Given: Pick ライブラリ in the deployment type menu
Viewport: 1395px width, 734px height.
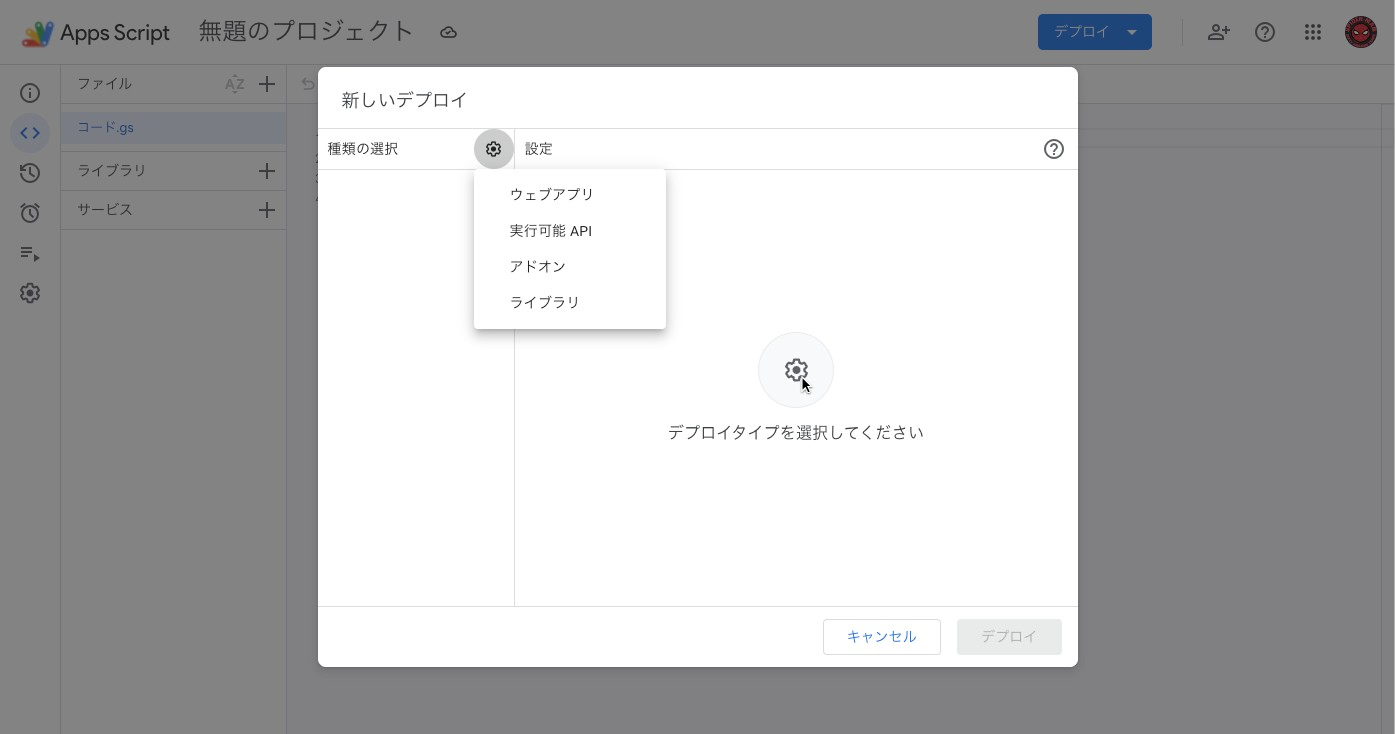Looking at the screenshot, I should point(545,302).
